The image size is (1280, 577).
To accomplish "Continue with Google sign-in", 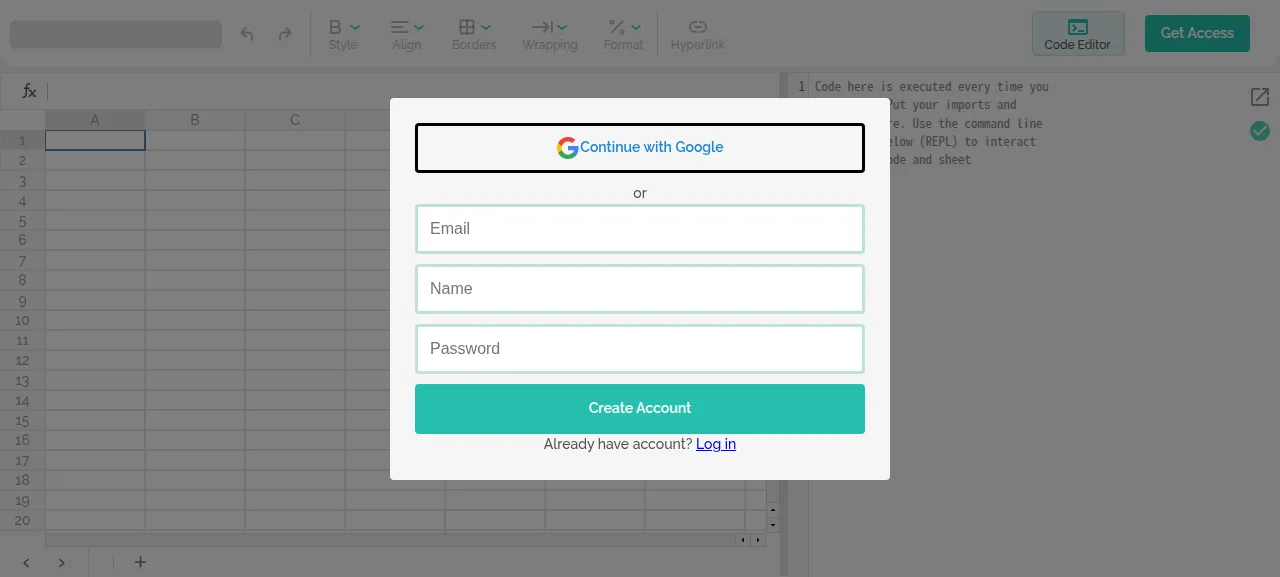I will (x=640, y=148).
